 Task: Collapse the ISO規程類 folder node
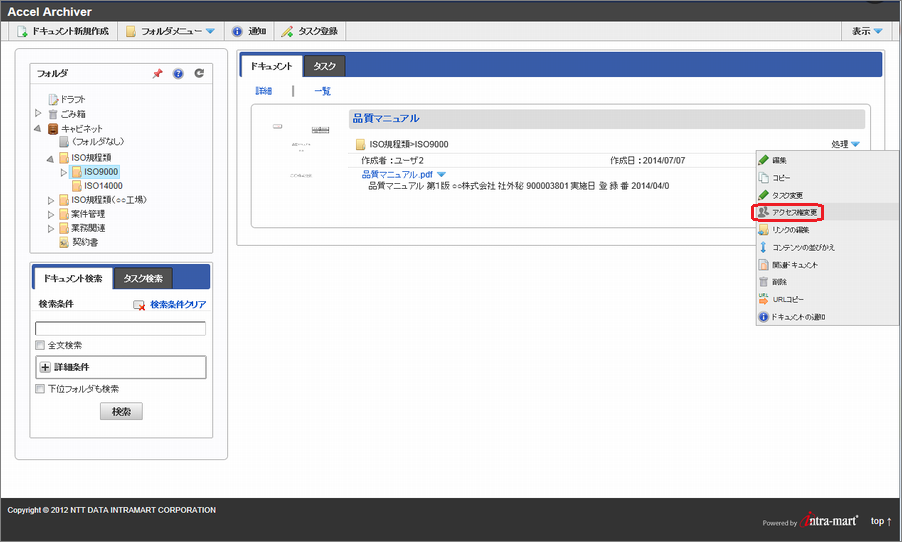(50, 158)
